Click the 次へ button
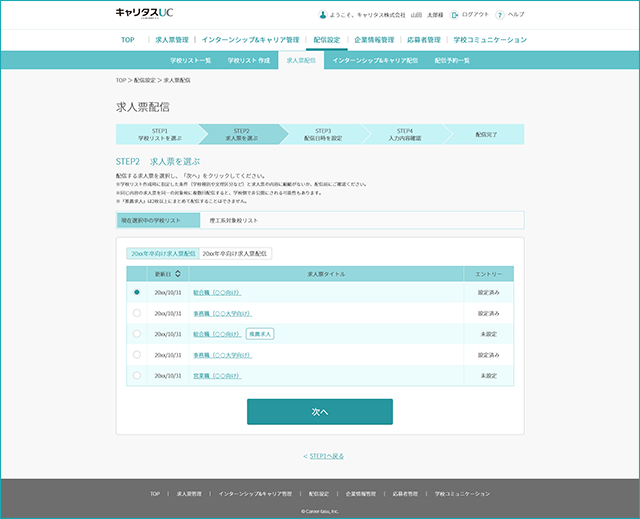640x519 pixels. click(x=320, y=412)
